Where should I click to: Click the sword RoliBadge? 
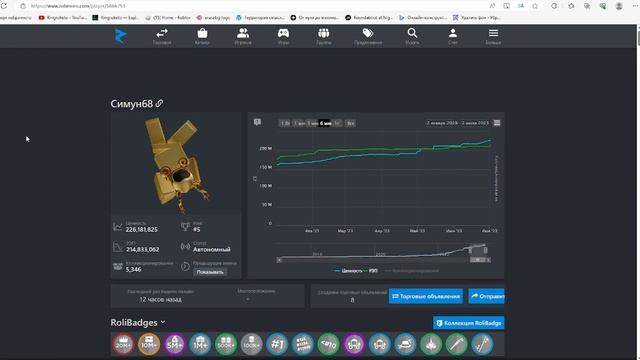click(x=457, y=344)
